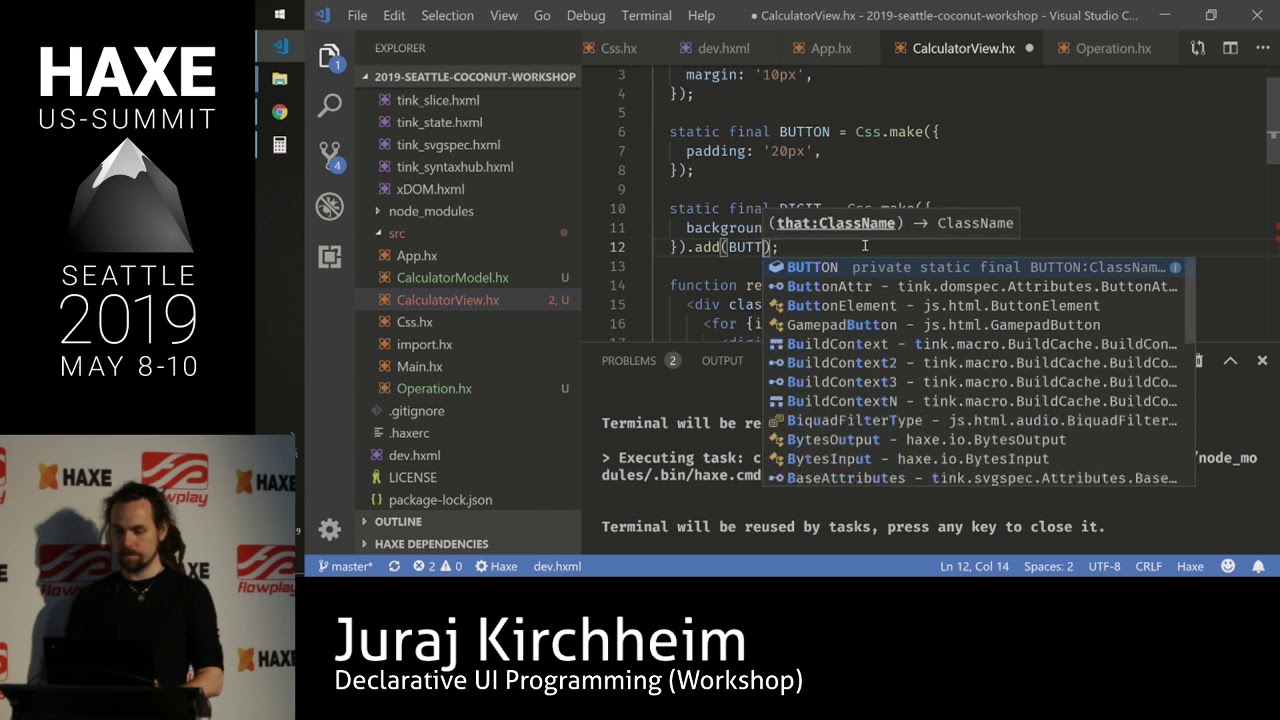Expand the node_modules folder
The height and width of the screenshot is (720, 1280).
pyautogui.click(x=431, y=211)
